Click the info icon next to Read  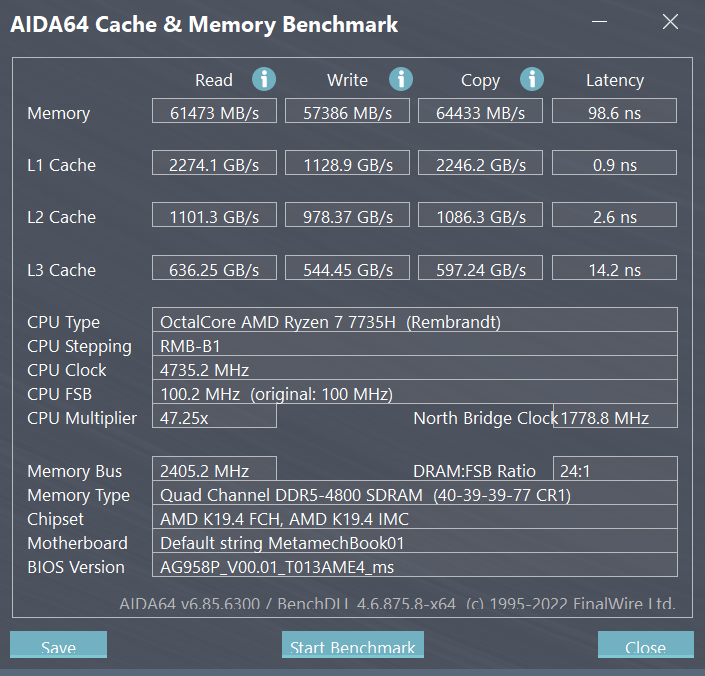(x=264, y=80)
